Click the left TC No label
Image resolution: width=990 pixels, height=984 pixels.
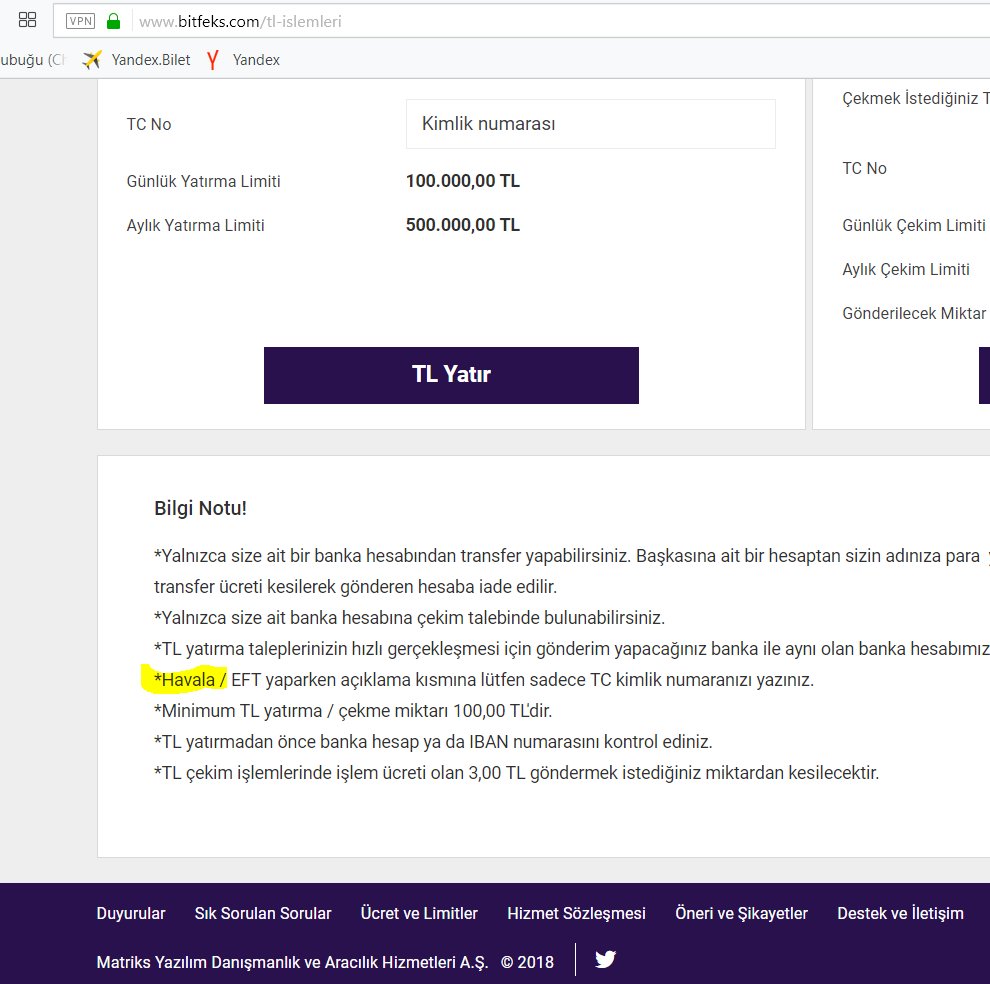(x=149, y=124)
